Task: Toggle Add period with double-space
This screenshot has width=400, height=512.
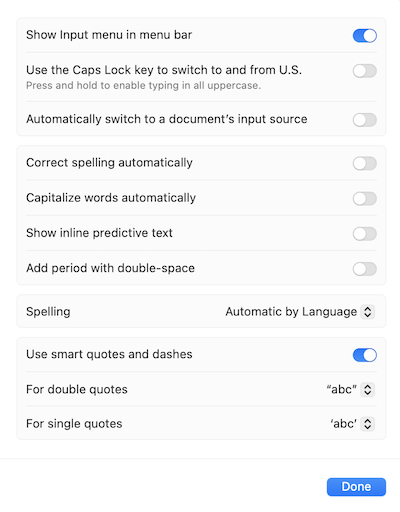Action: point(365,269)
